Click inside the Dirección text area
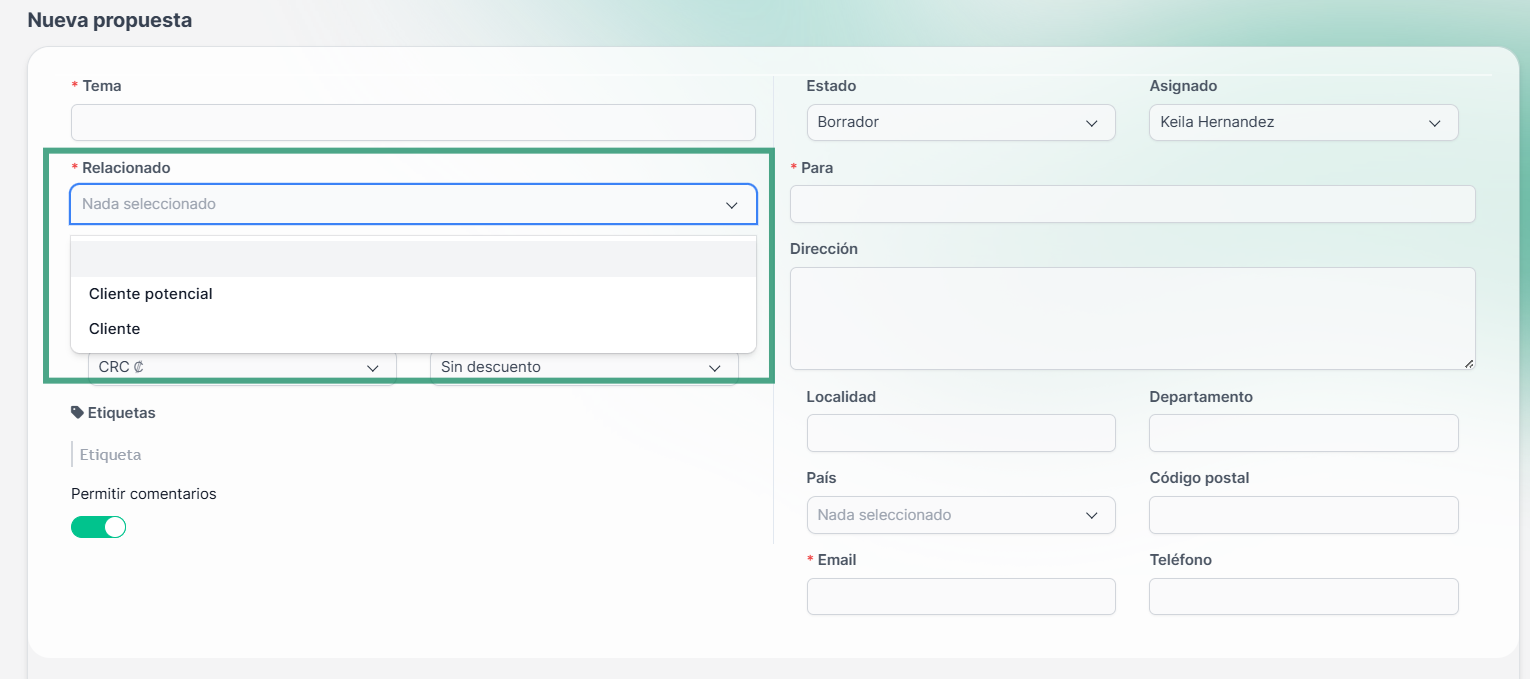The width and height of the screenshot is (1530, 679). (1132, 318)
